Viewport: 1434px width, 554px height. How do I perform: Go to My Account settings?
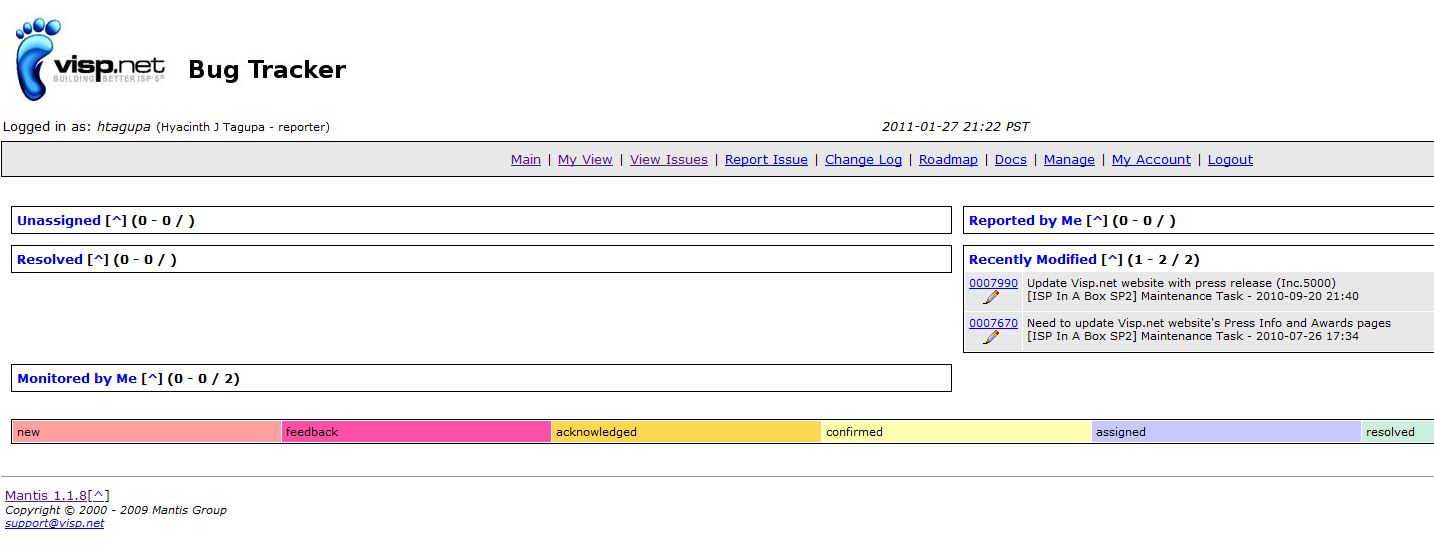click(1151, 159)
